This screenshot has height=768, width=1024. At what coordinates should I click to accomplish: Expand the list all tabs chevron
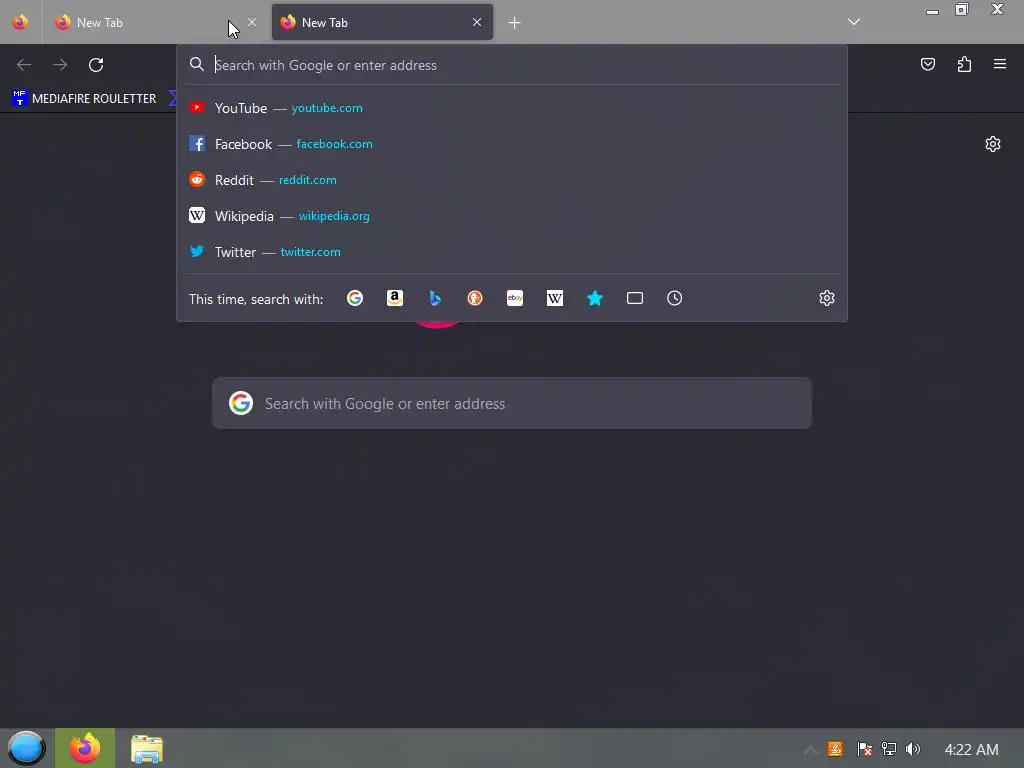[854, 22]
